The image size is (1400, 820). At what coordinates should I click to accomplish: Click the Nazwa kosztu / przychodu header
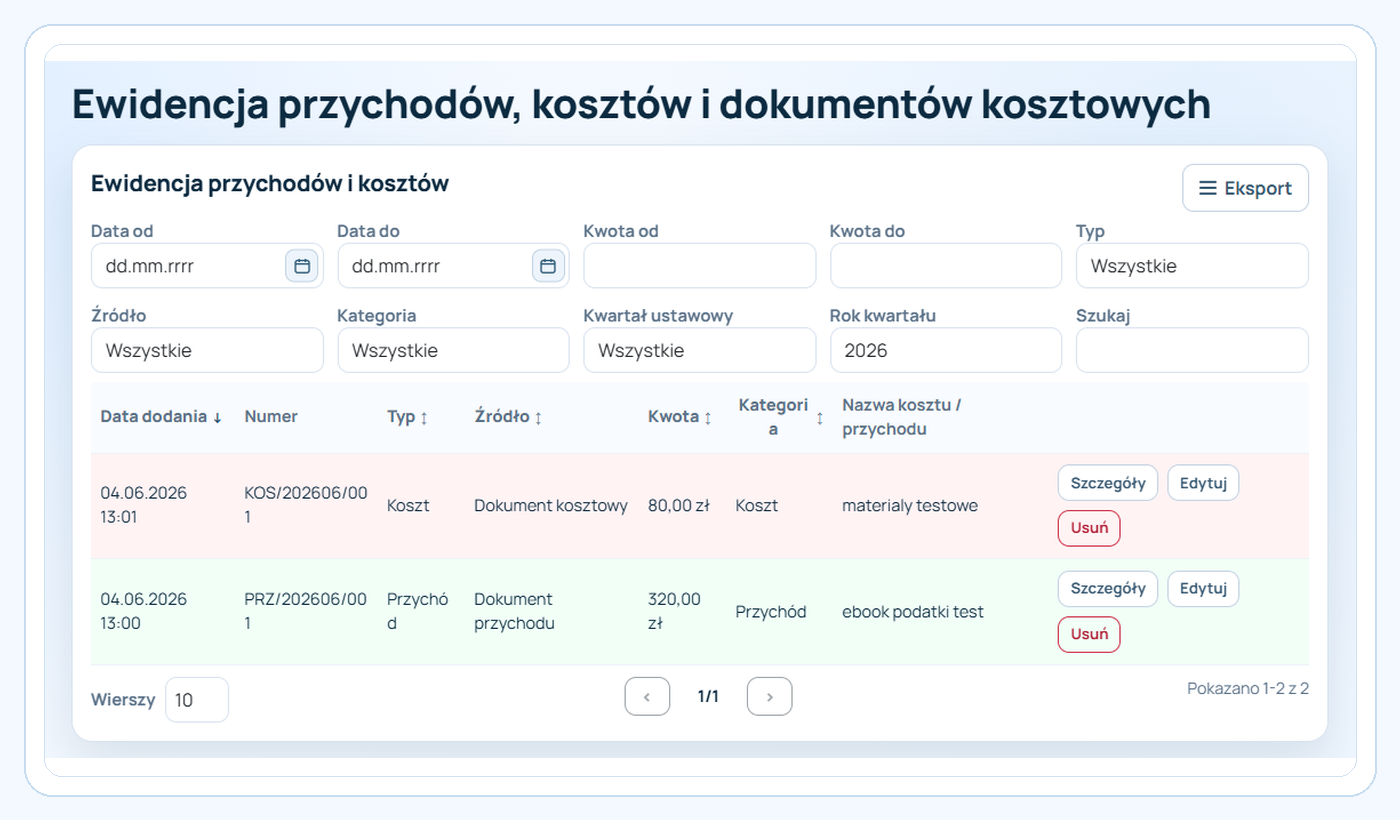tap(901, 417)
